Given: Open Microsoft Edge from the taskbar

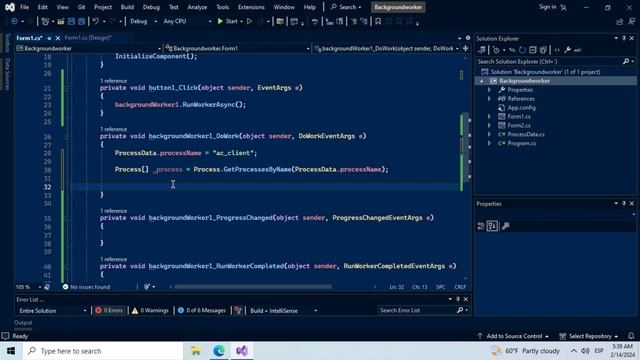Looking at the screenshot, I should click(x=219, y=351).
